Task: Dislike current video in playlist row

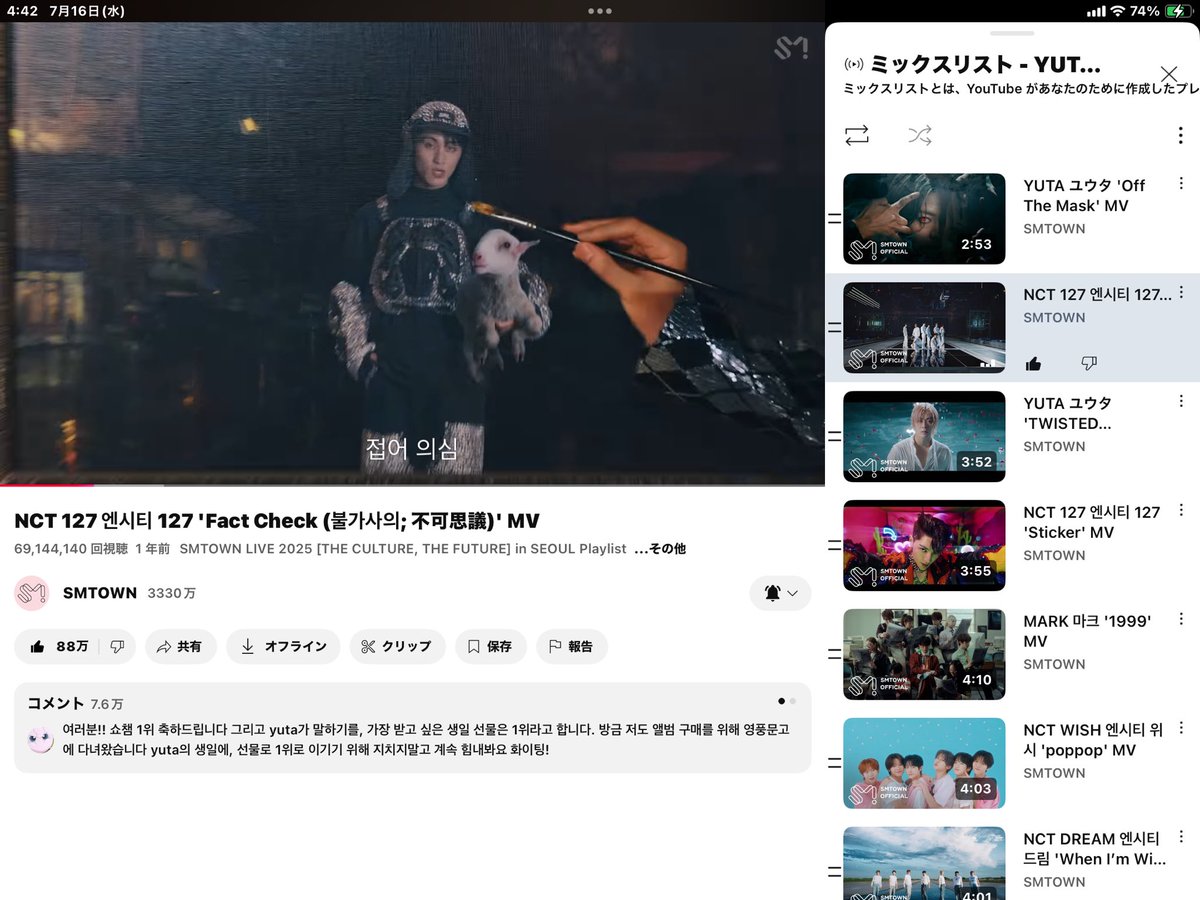Action: [1089, 363]
